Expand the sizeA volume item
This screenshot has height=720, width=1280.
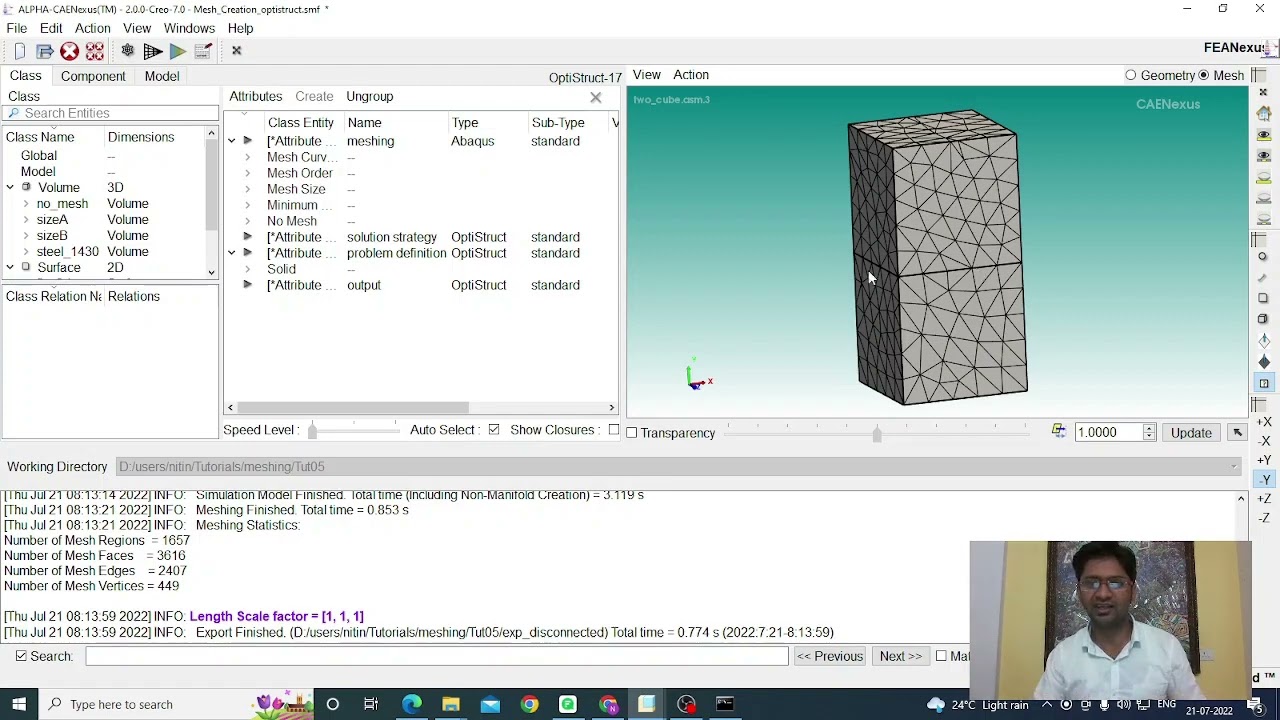click(x=26, y=220)
